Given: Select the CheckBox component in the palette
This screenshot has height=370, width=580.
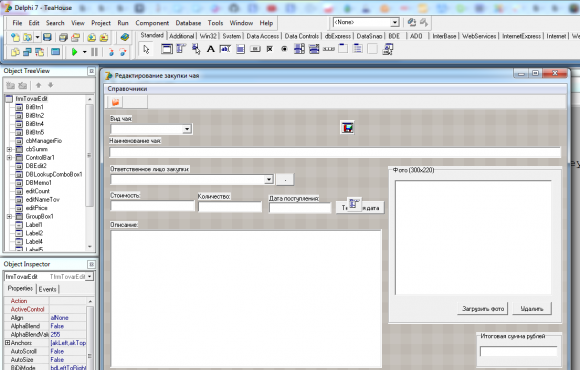Looking at the screenshot, I should click(270, 49).
